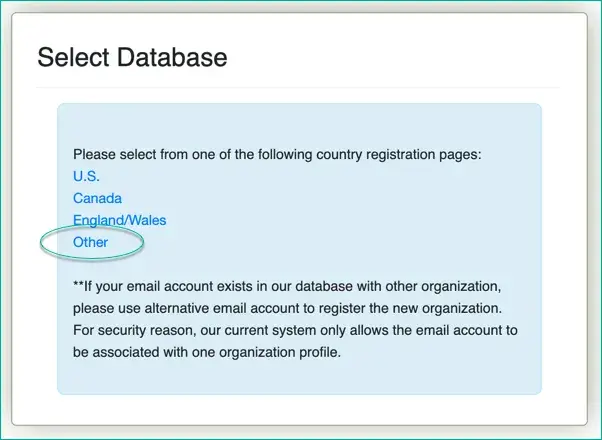Click the Select Database heading
The image size is (602, 440).
coord(132,57)
